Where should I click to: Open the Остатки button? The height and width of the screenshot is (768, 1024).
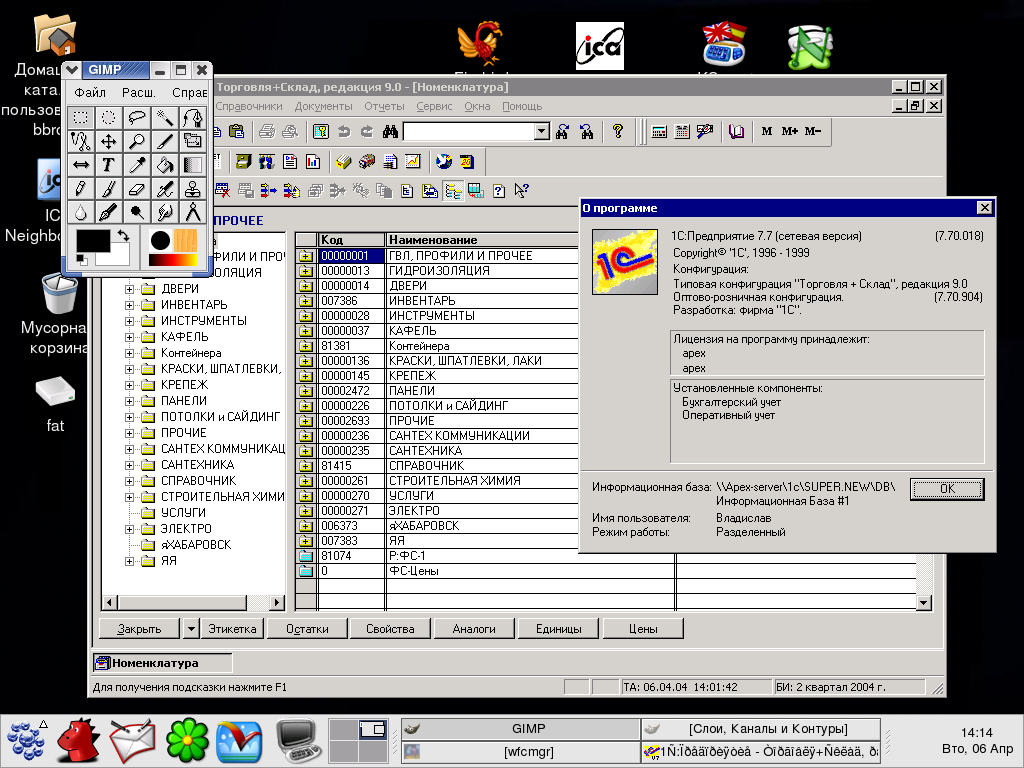(307, 629)
